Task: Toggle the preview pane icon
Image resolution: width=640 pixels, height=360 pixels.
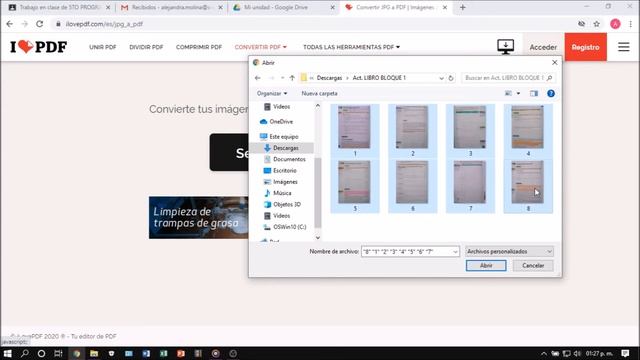Action: 533,93
